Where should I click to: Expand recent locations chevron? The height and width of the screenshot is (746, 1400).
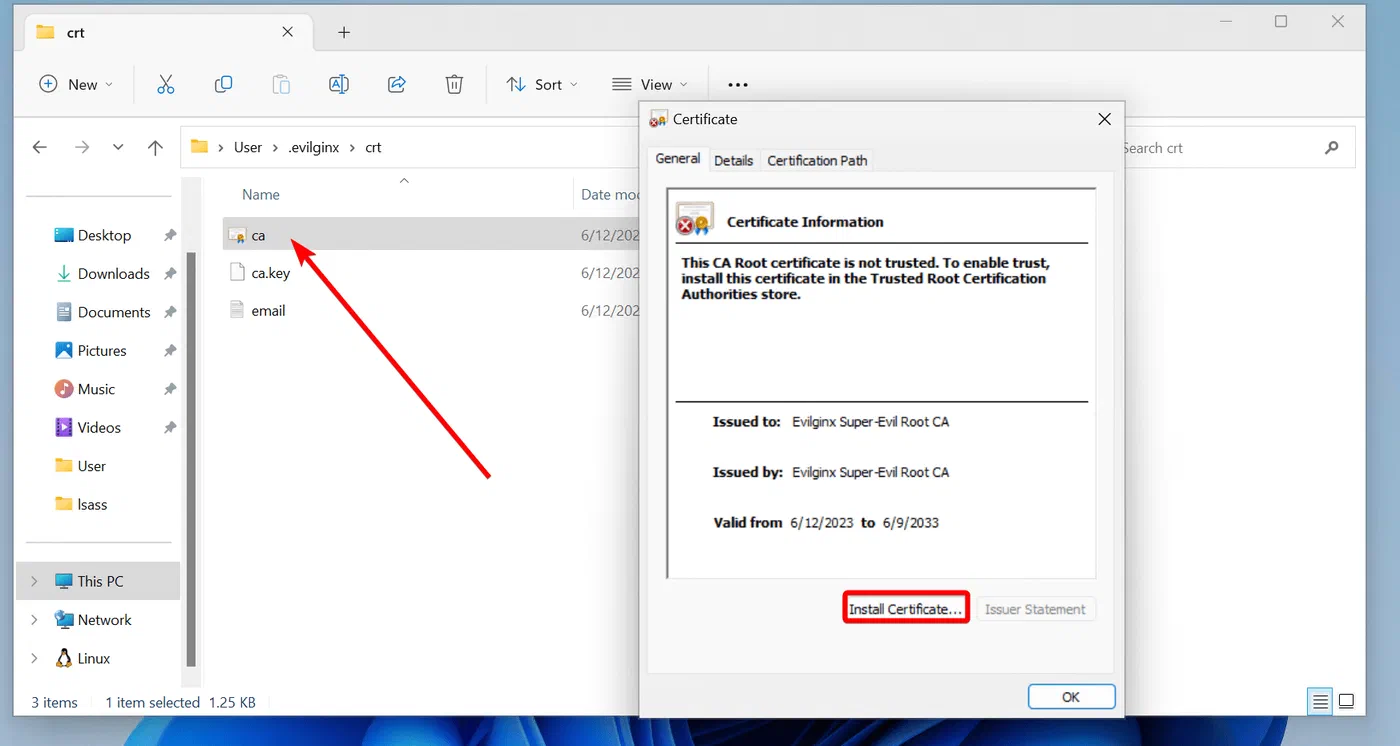pos(118,147)
